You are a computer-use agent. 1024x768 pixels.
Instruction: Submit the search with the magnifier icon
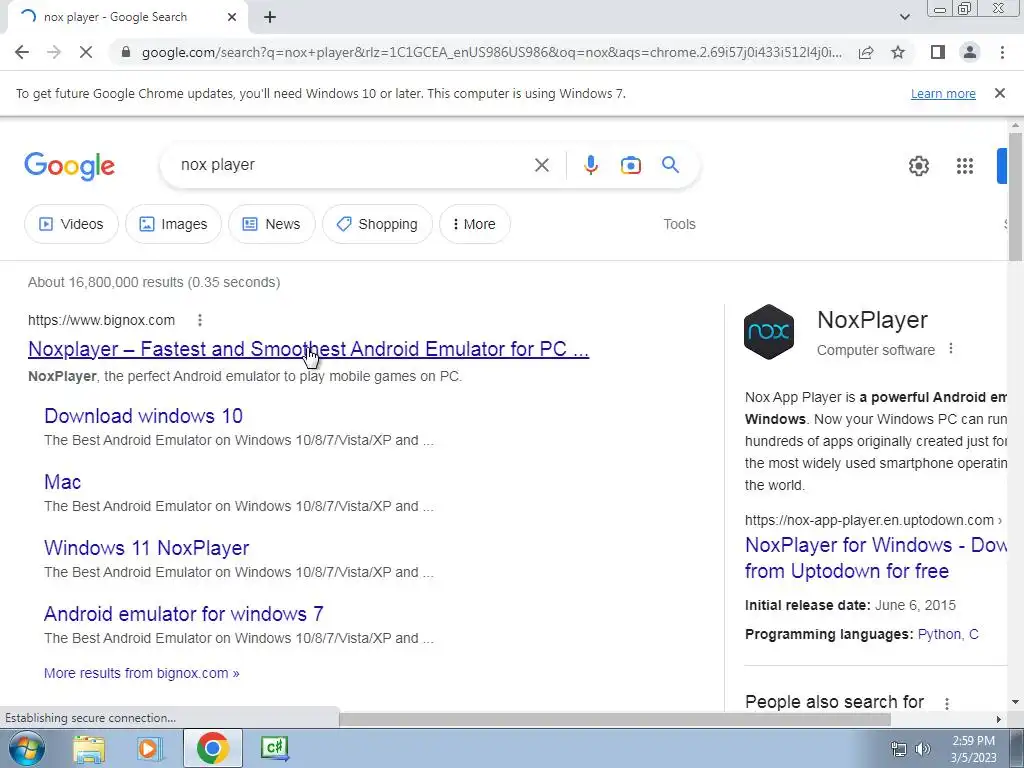coord(671,165)
